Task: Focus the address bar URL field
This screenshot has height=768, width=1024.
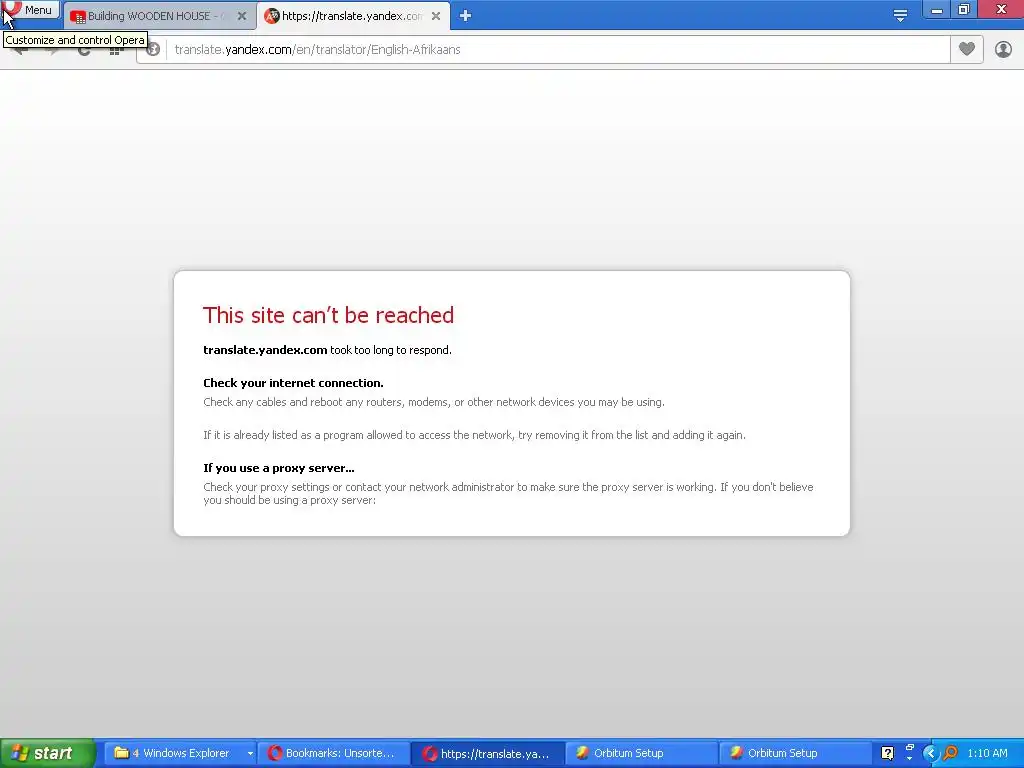Action: pos(558,50)
